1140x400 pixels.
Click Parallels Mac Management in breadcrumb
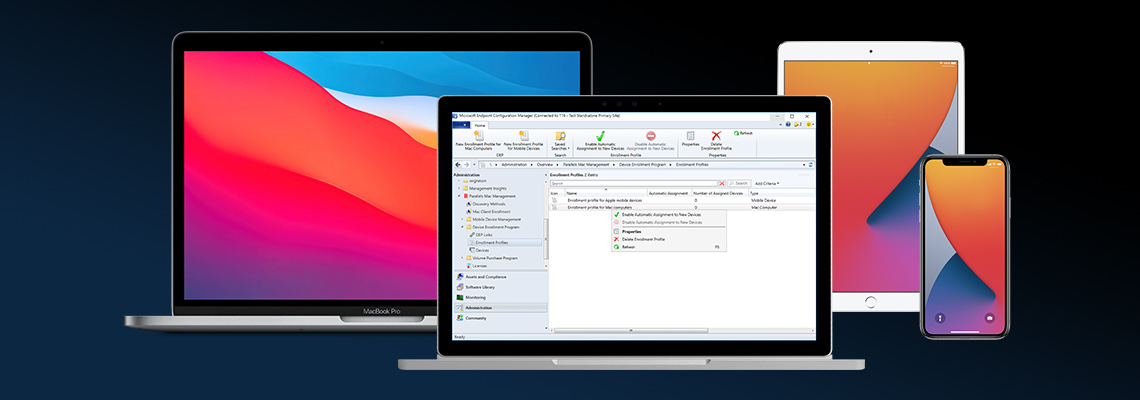point(587,164)
